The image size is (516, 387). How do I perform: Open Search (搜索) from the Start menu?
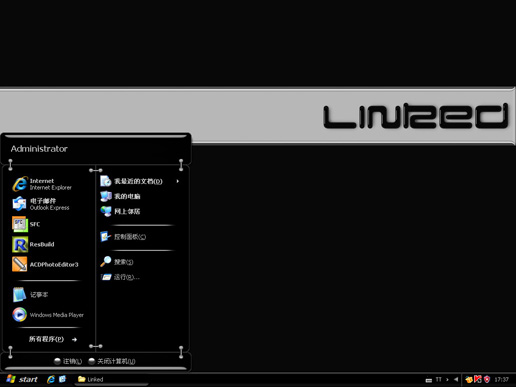pyautogui.click(x=117, y=262)
